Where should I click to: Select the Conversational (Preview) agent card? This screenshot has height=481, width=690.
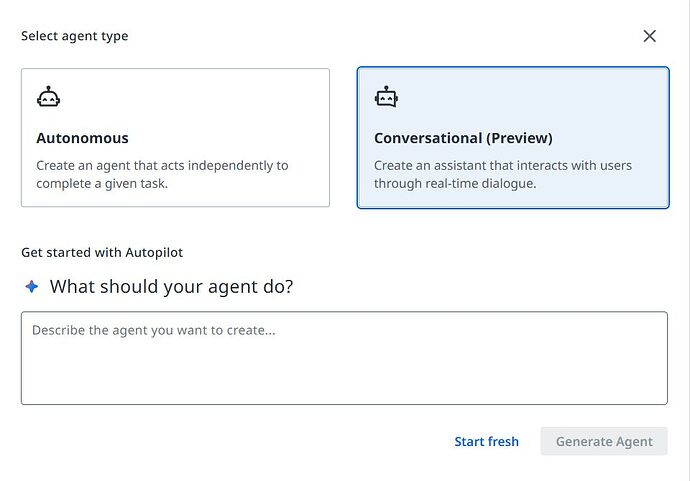coord(512,137)
